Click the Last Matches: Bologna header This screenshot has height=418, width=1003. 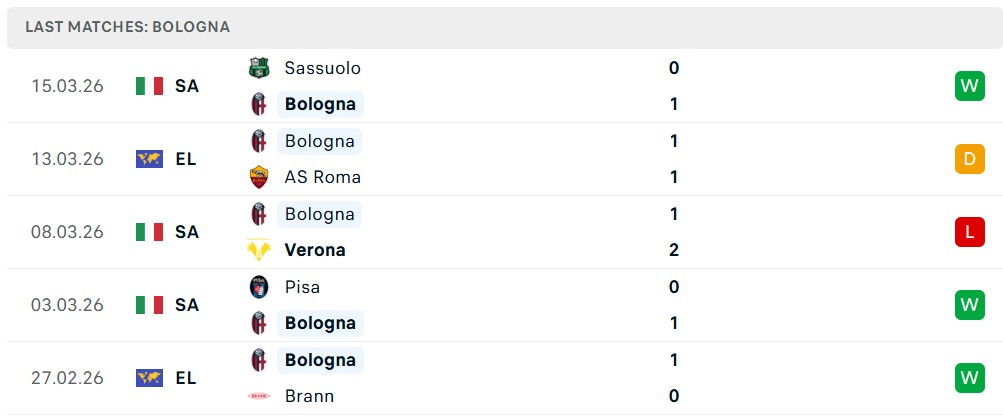pyautogui.click(x=128, y=27)
